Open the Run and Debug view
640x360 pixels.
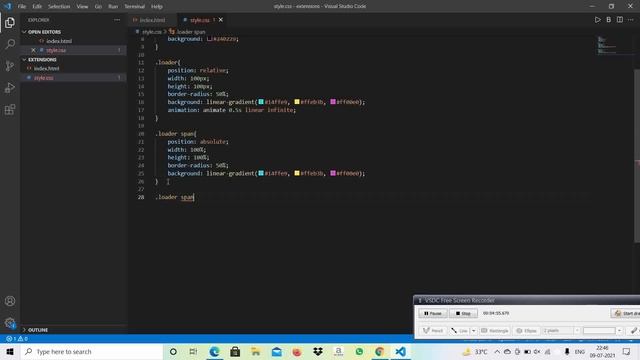click(10, 88)
